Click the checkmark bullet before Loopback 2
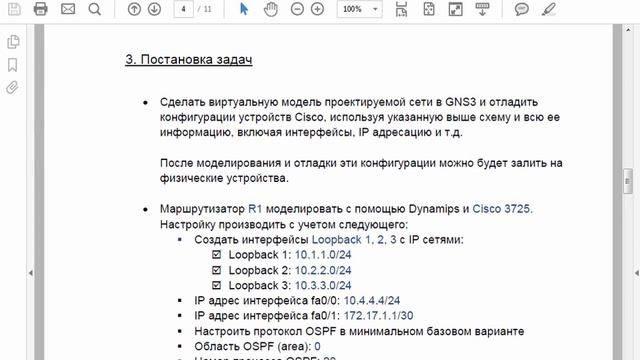This screenshot has height=360, width=640. point(216,270)
